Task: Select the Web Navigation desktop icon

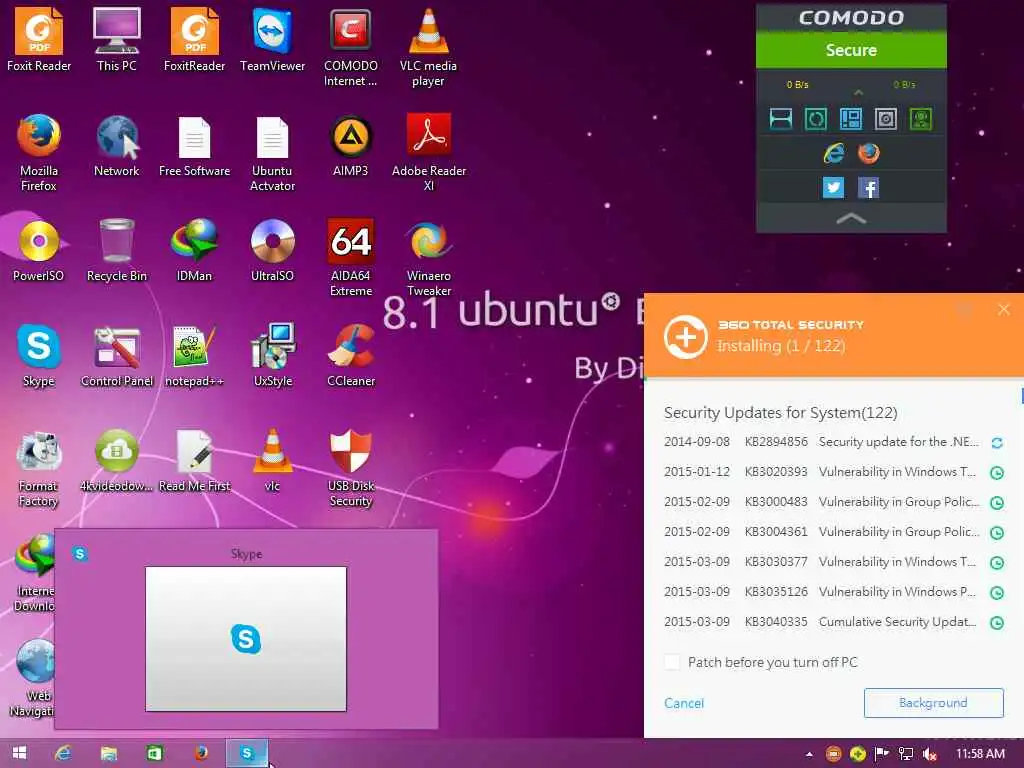Action: tap(33, 677)
